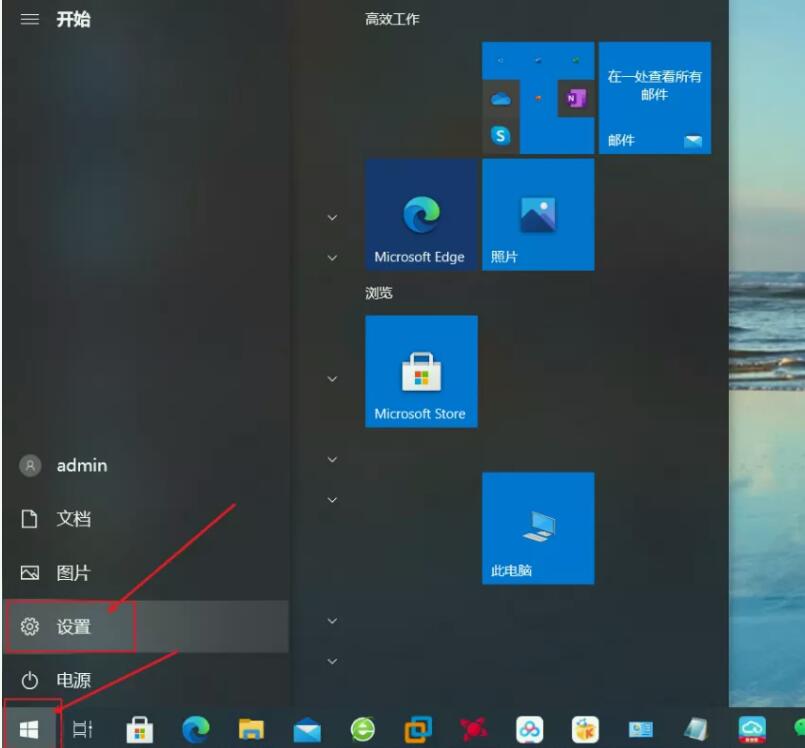Screen dimensions: 805x748
Task: Launch Microsoft Edge from the taskbar
Action: coord(196,729)
